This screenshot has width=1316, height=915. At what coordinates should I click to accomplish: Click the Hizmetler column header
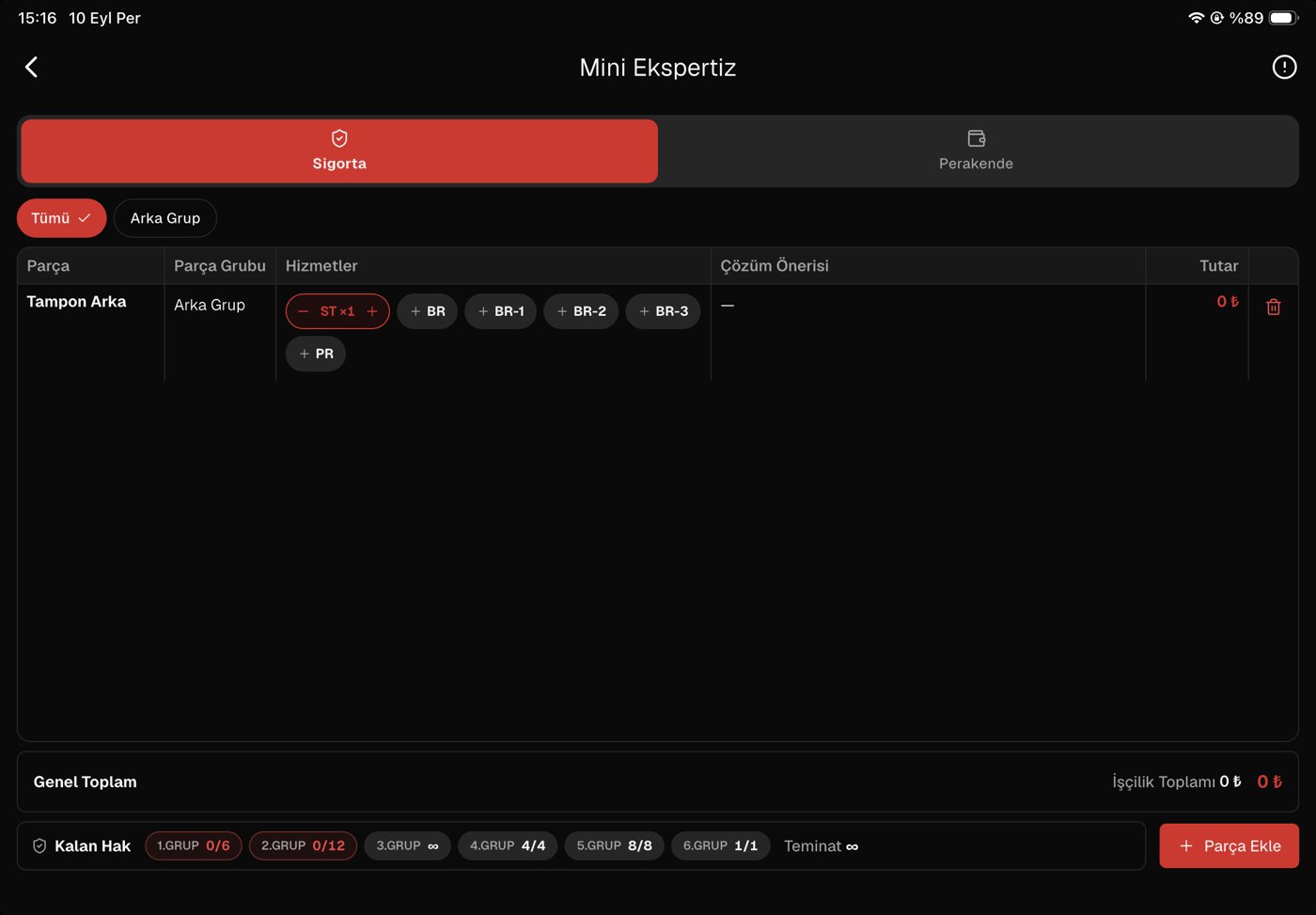321,266
